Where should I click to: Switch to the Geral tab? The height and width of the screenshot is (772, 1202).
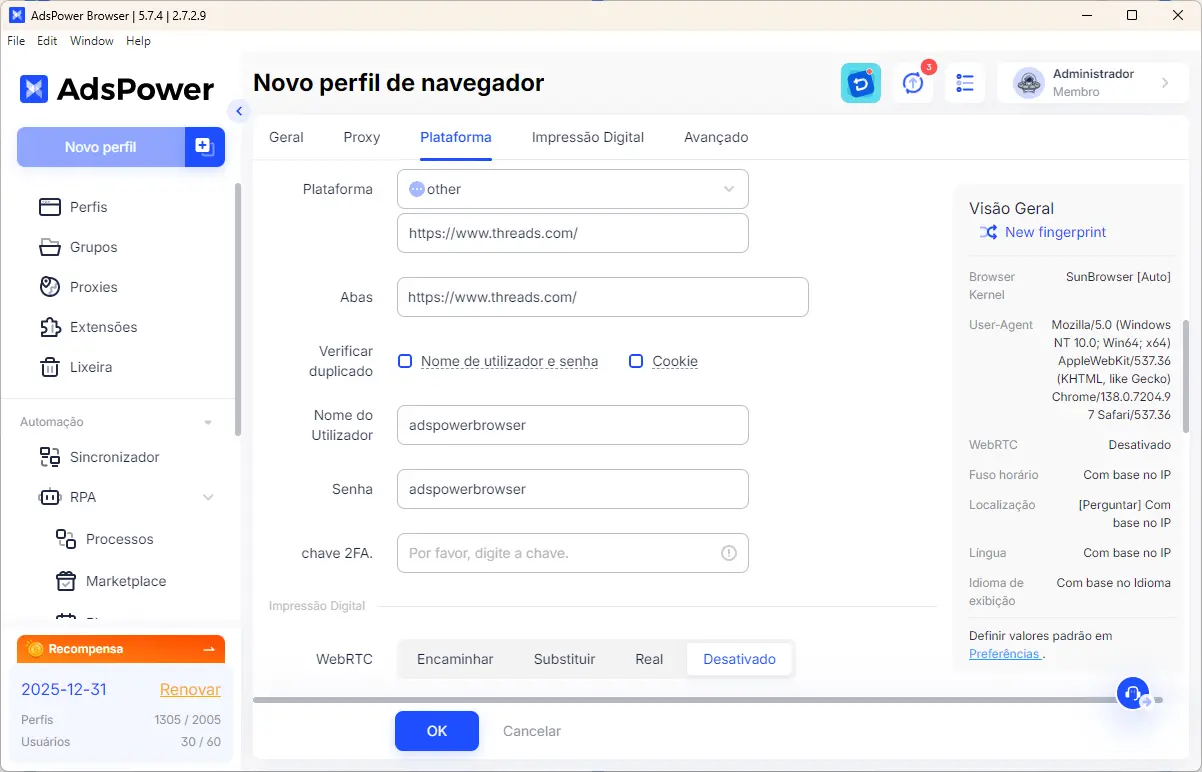pos(286,137)
